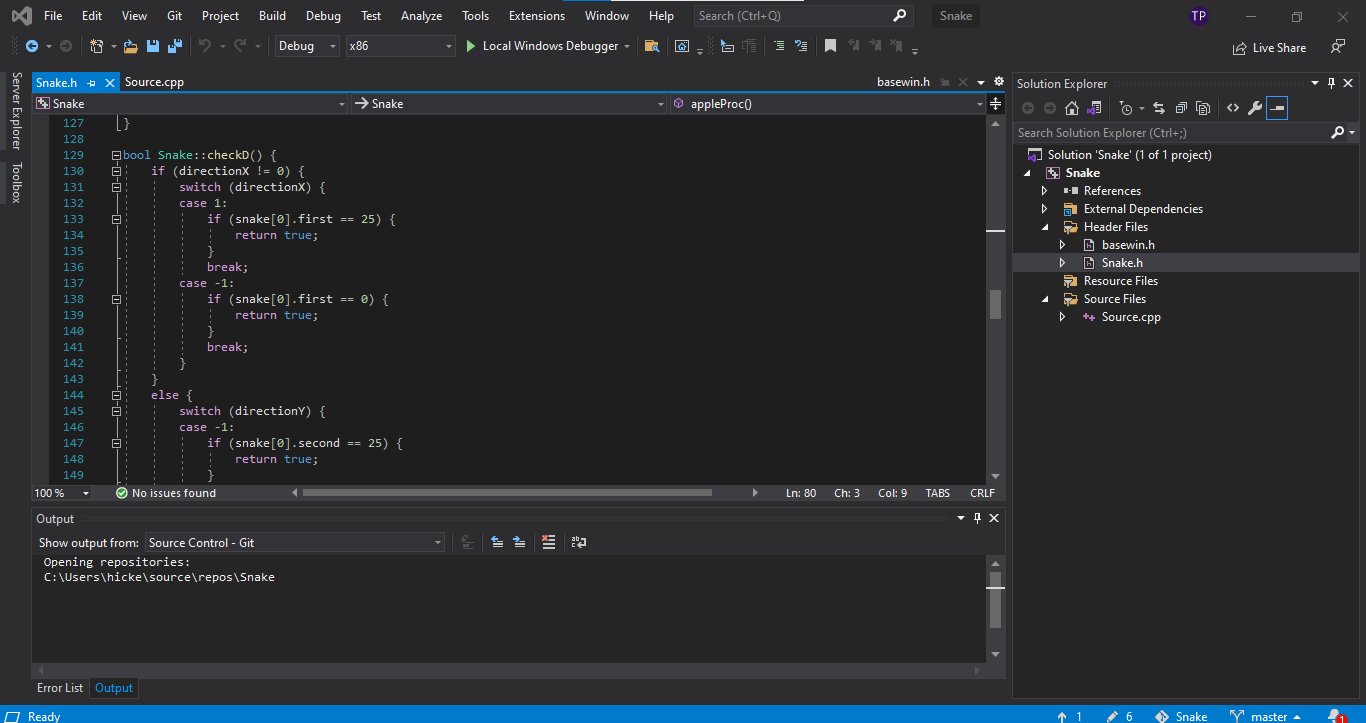Viewport: 1366px width, 723px height.
Task: Click the bookmark toggle icon in toolbar
Action: [x=830, y=46]
